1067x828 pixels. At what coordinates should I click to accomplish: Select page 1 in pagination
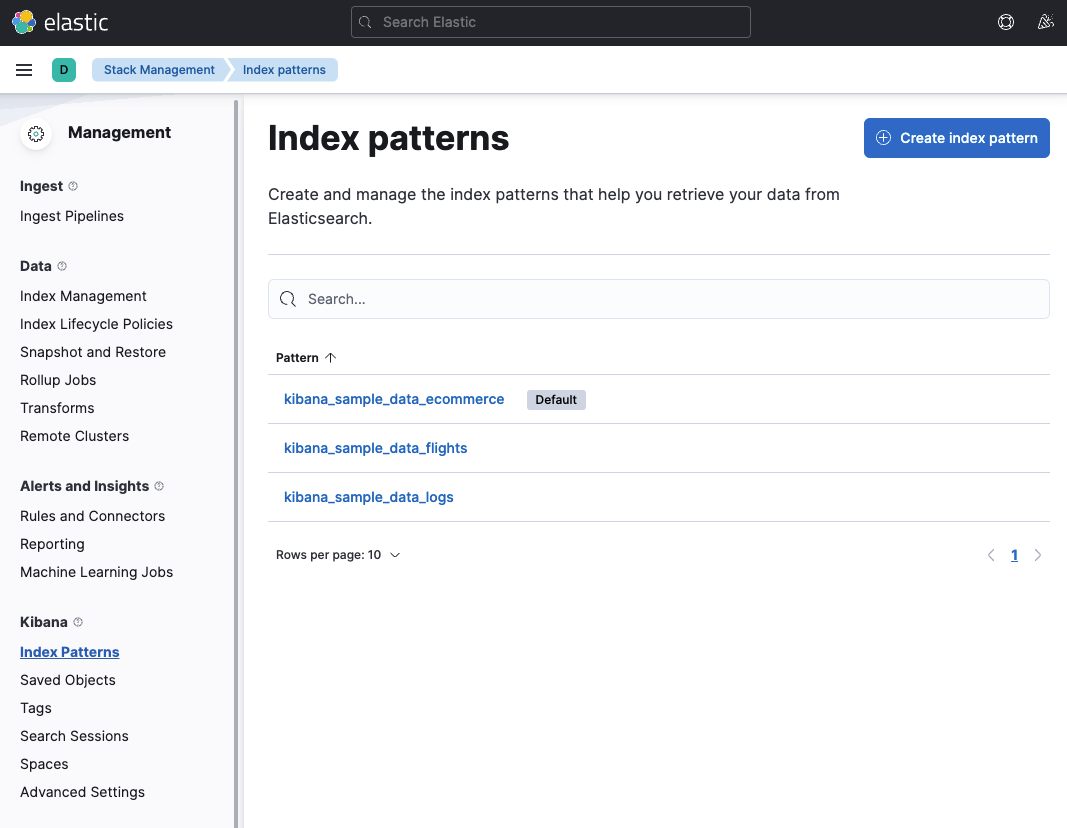[x=1014, y=555]
